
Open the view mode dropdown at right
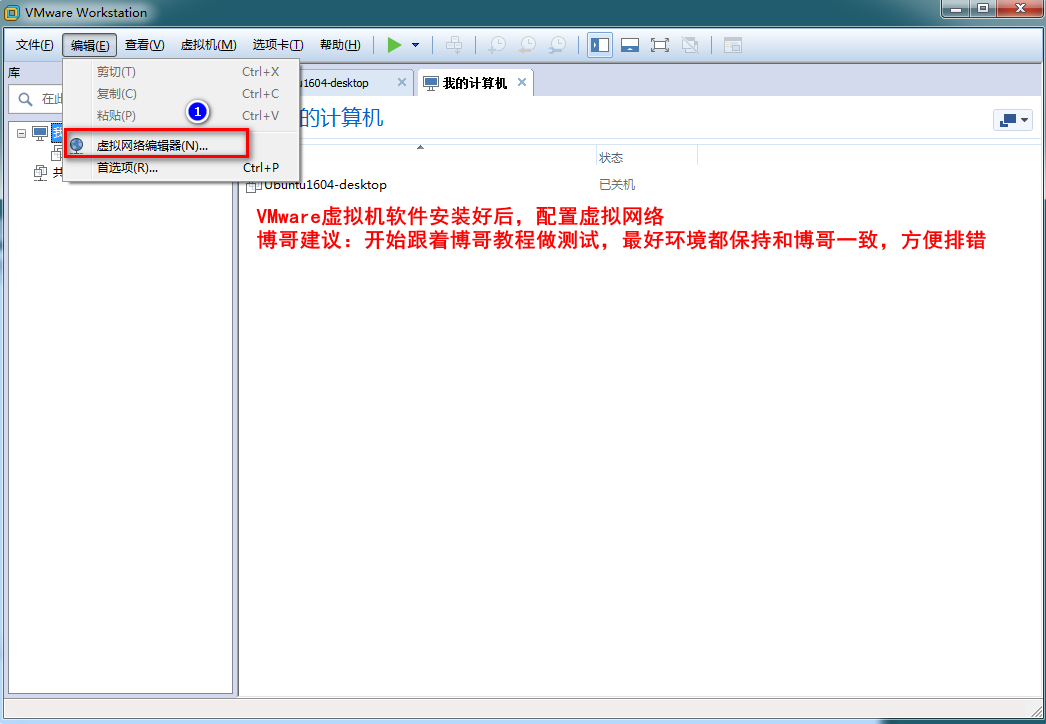[1013, 120]
